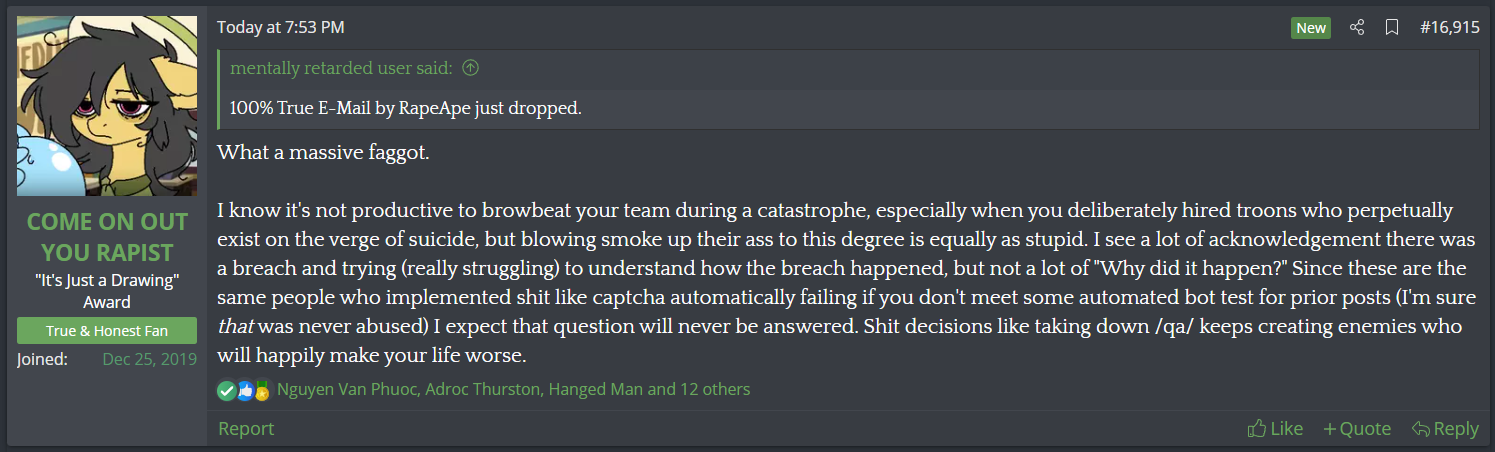Screen dimensions: 1495x452
Task: Click the green 'New' badge
Action: (1311, 28)
